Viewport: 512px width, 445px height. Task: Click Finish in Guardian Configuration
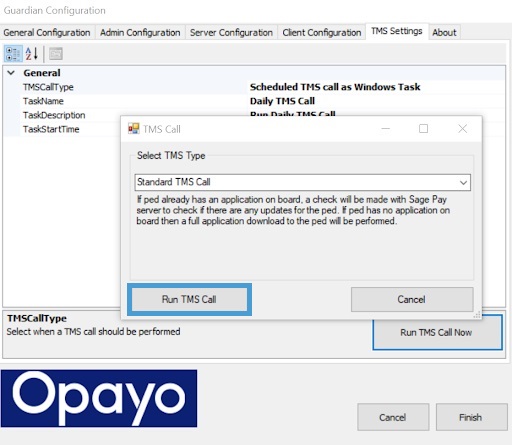pyautogui.click(x=471, y=417)
